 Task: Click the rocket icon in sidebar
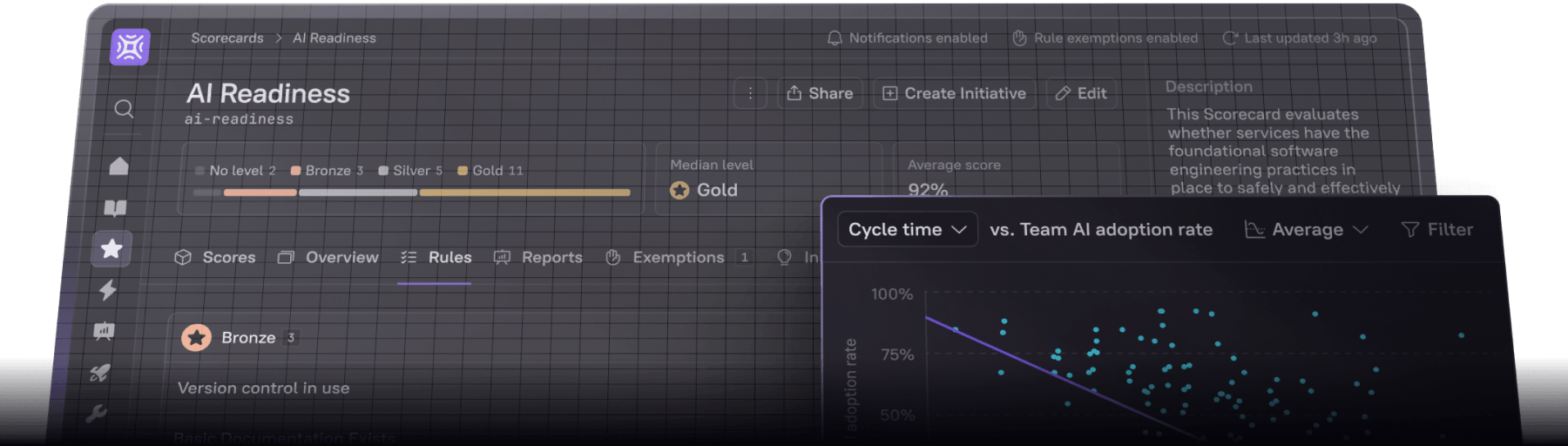click(x=100, y=373)
